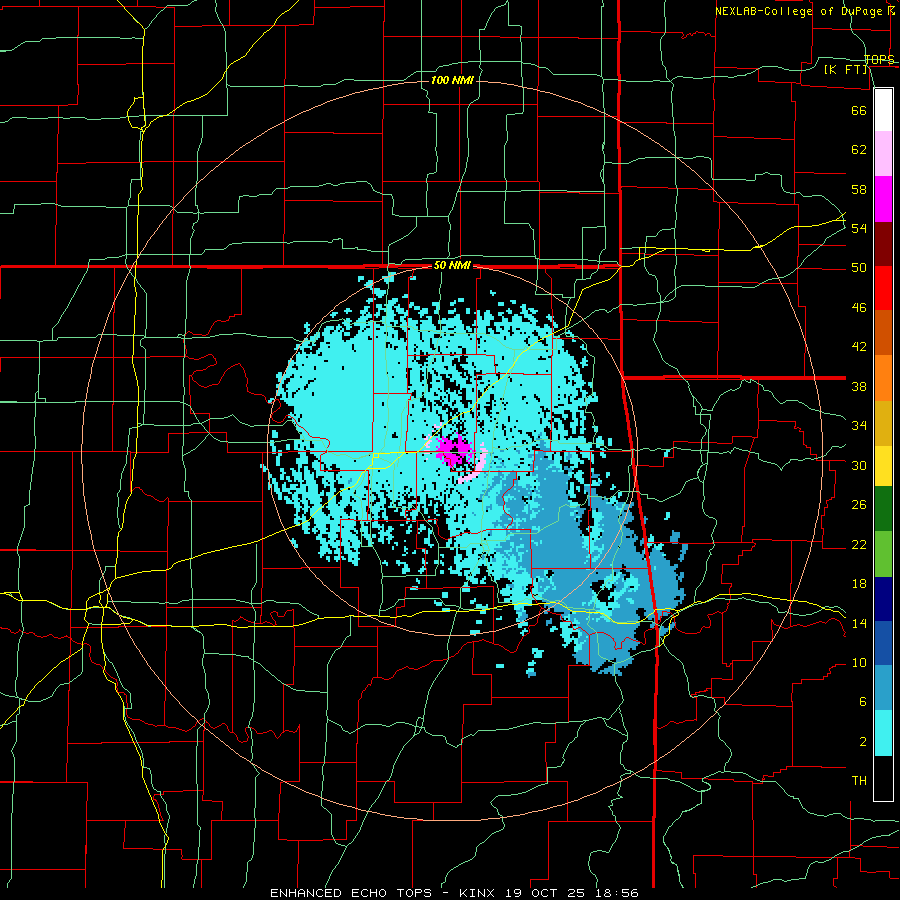Click the KINX station identifier in caption
The width and height of the screenshot is (900, 900).
click(x=479, y=893)
